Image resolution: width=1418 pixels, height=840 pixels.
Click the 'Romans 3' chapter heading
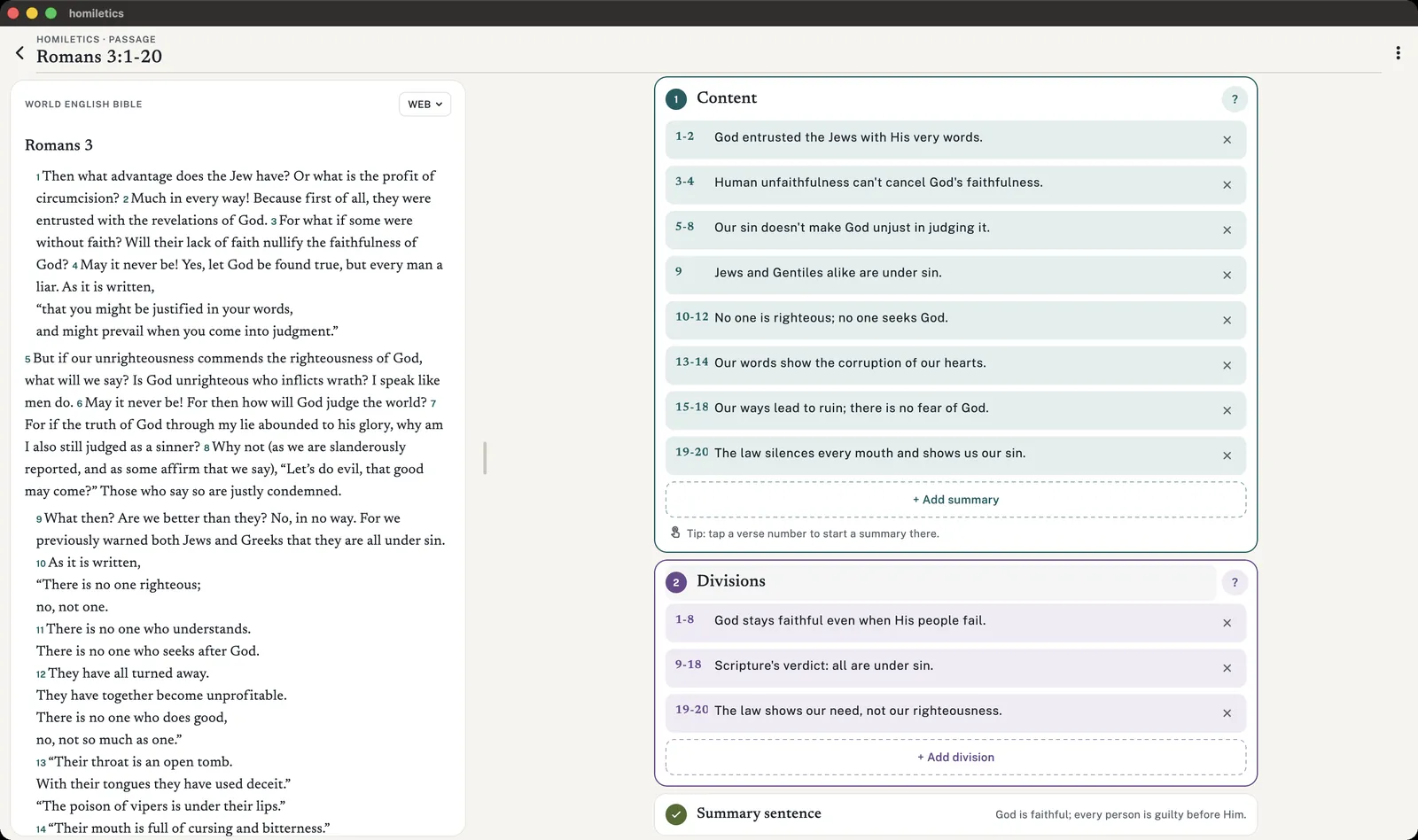(x=58, y=145)
